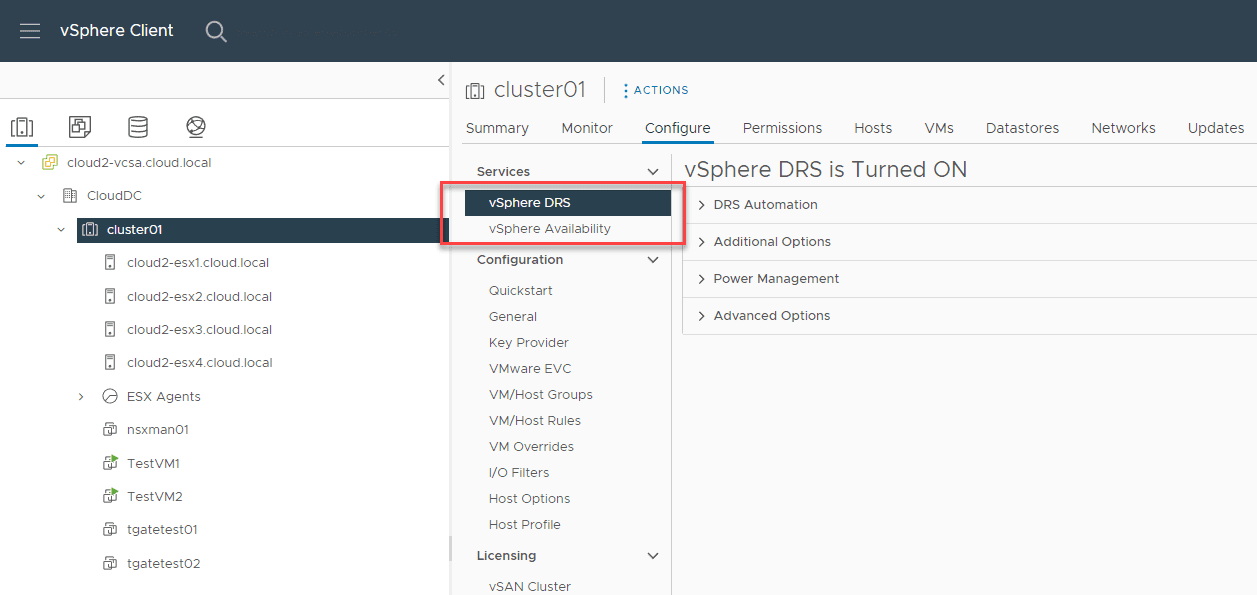Open the cluster ACTIONS menu

[x=656, y=90]
